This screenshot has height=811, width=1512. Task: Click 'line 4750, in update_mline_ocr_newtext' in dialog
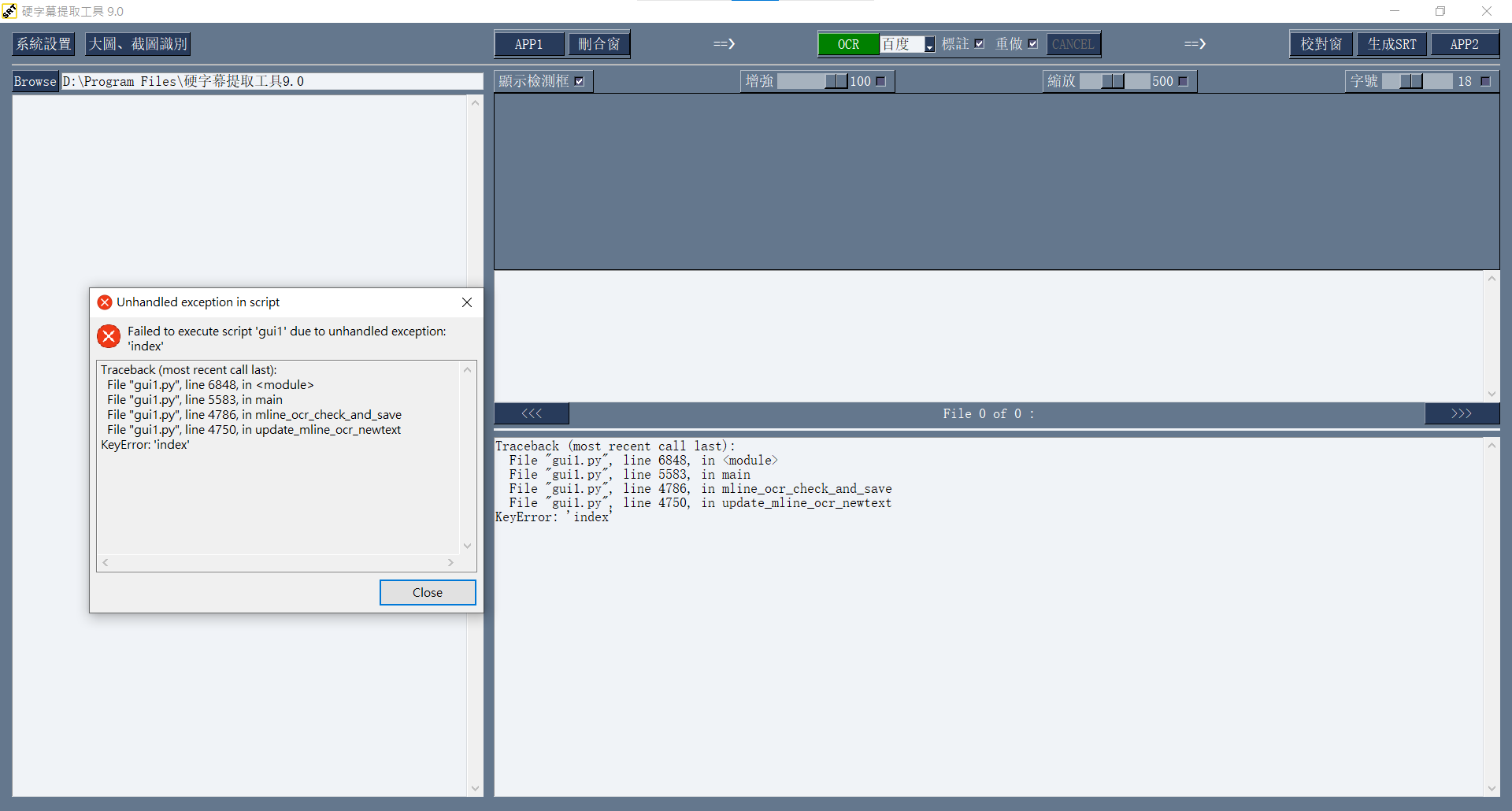tap(293, 430)
